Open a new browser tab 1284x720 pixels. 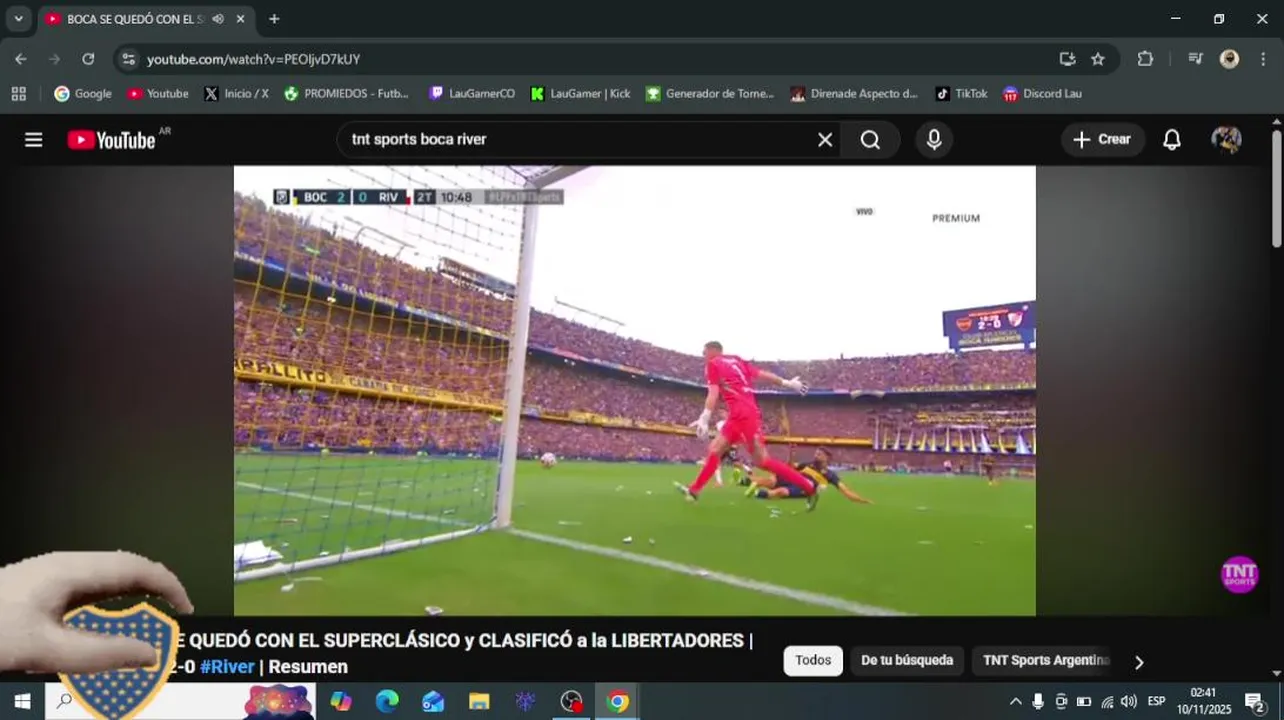pos(274,19)
